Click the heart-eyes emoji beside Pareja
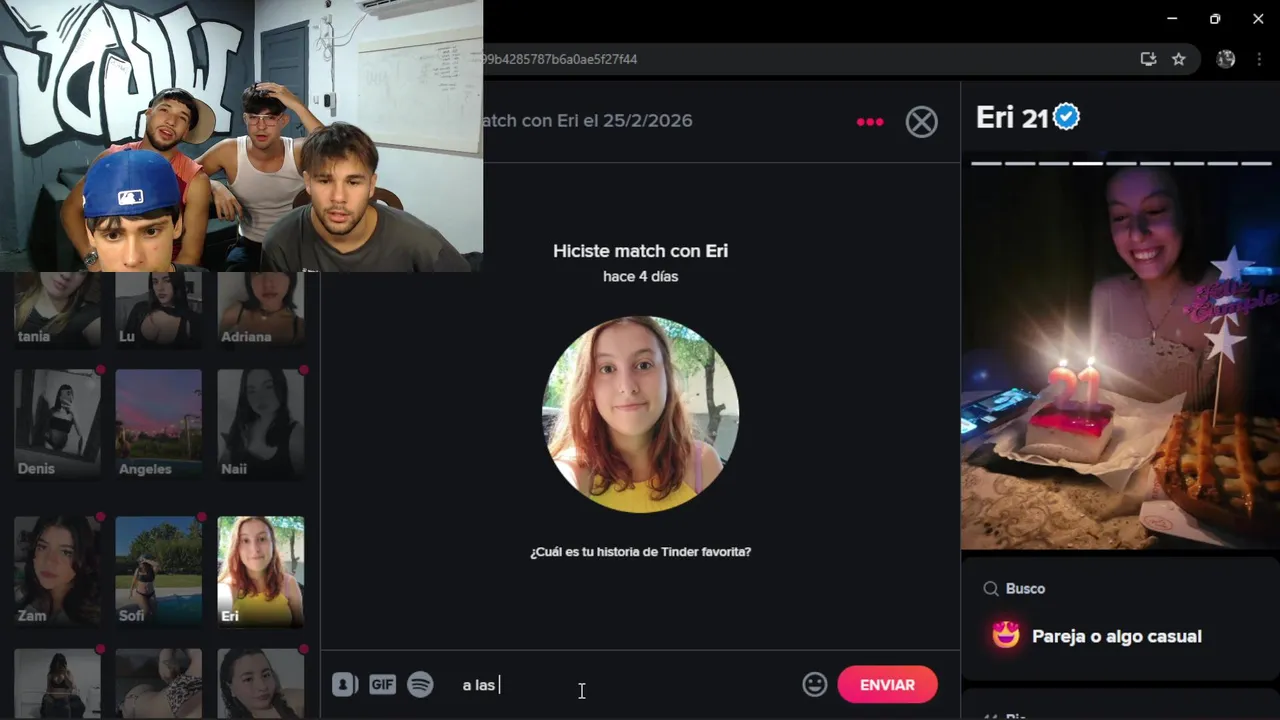Screen dimensions: 1280x720 1006,635
